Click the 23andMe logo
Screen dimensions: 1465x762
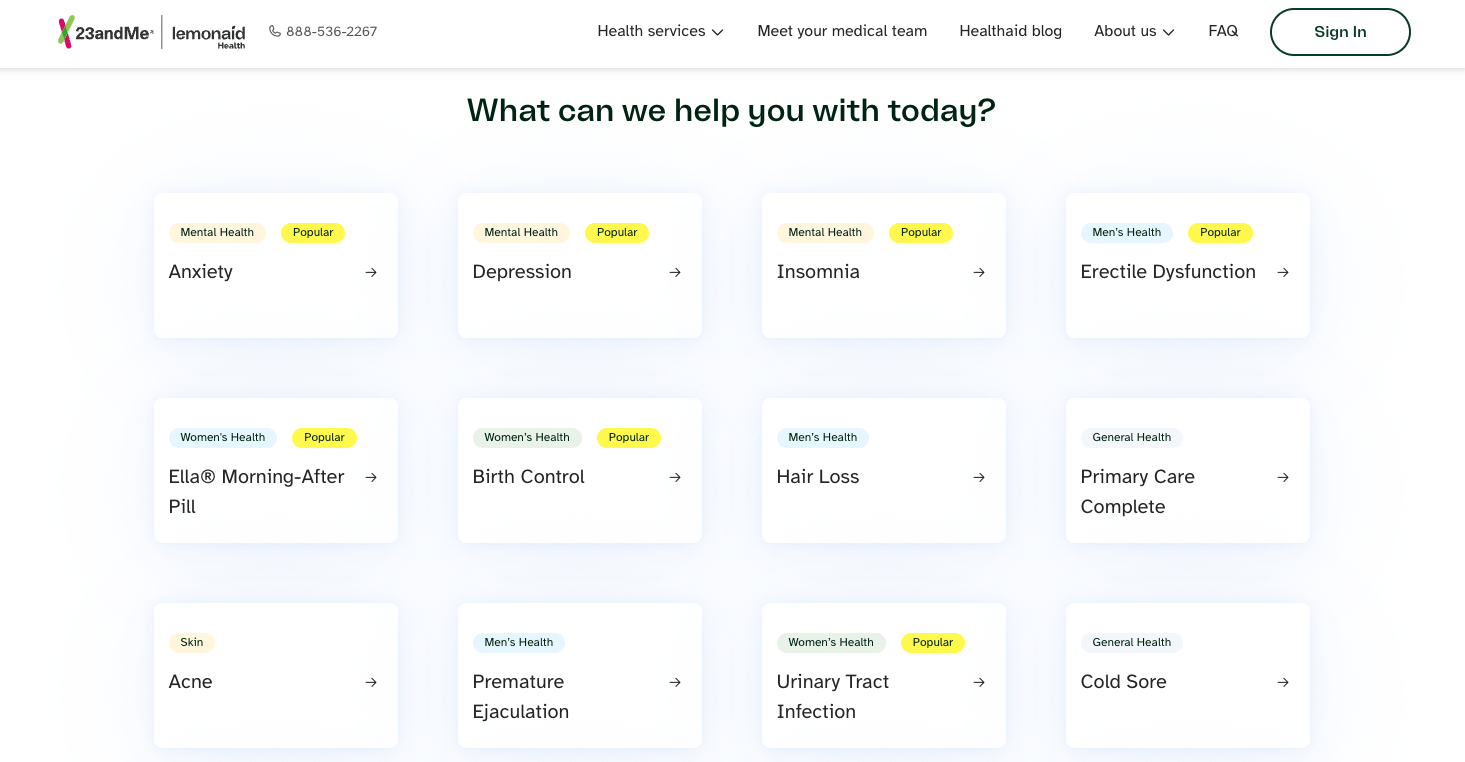(x=107, y=31)
